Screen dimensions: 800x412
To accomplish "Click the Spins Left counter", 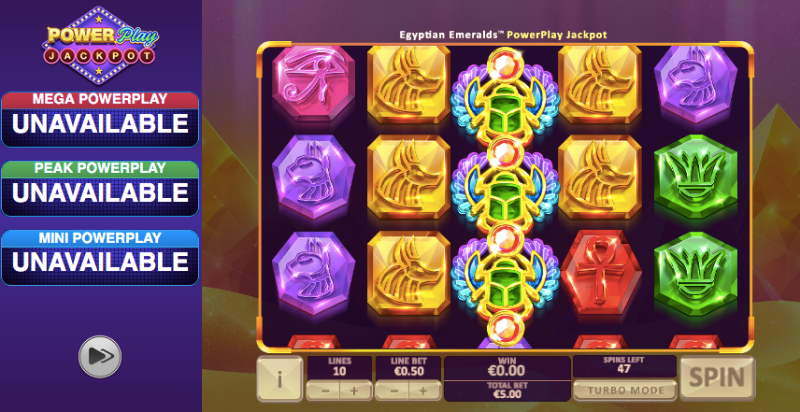I will click(624, 366).
